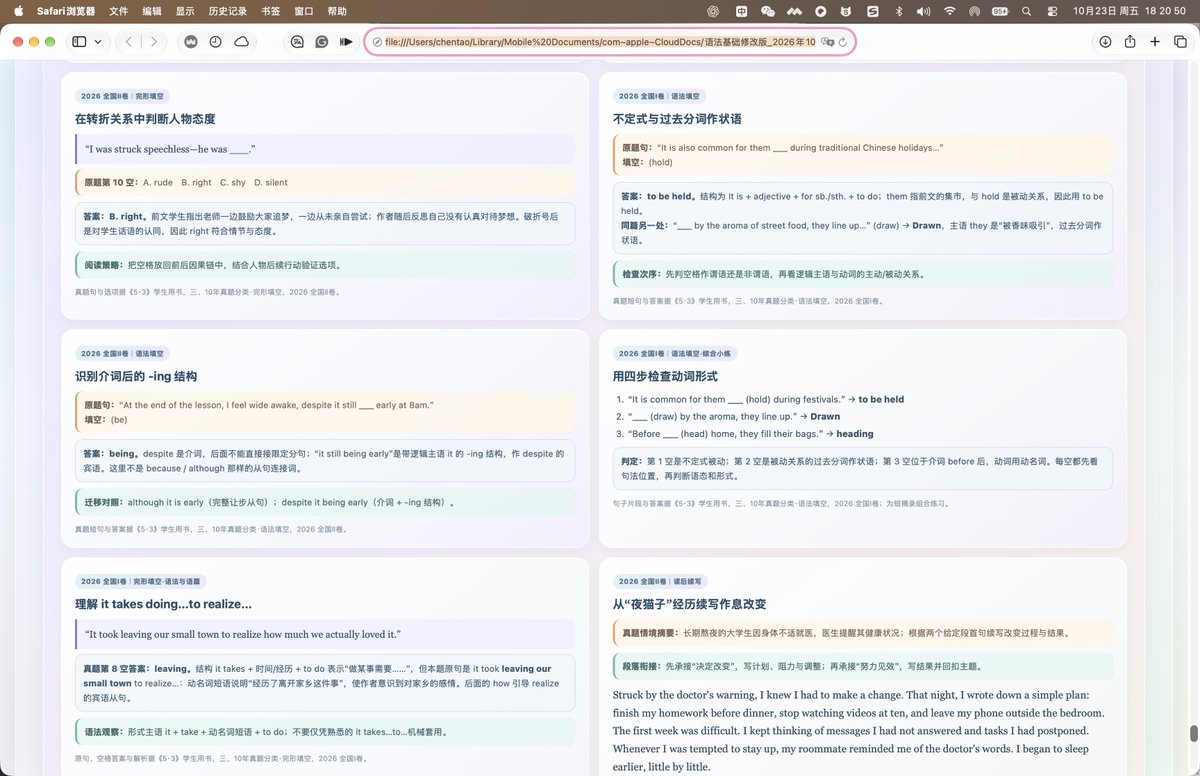The width and height of the screenshot is (1200, 776).
Task: Show the tab overview
Action: 1180,42
